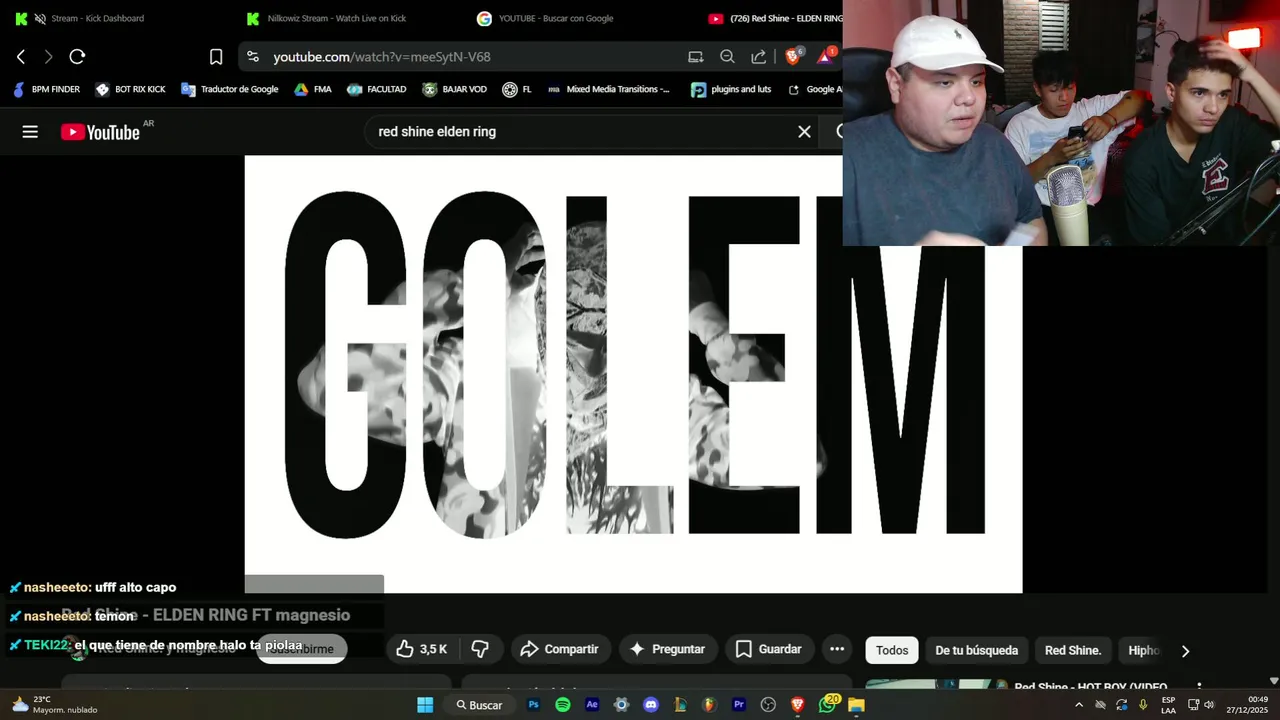The width and height of the screenshot is (1280, 720).
Task: Click the Preguntar button
Action: [x=667, y=649]
